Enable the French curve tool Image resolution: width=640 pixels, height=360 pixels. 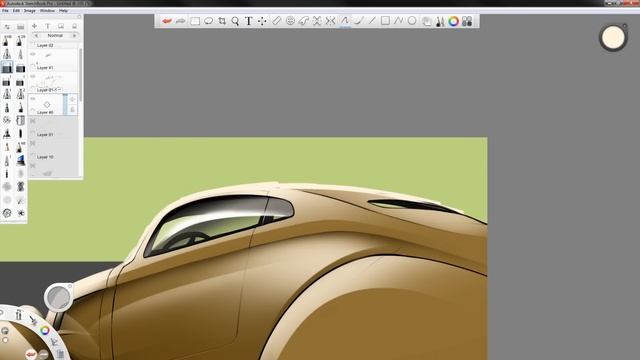point(303,21)
